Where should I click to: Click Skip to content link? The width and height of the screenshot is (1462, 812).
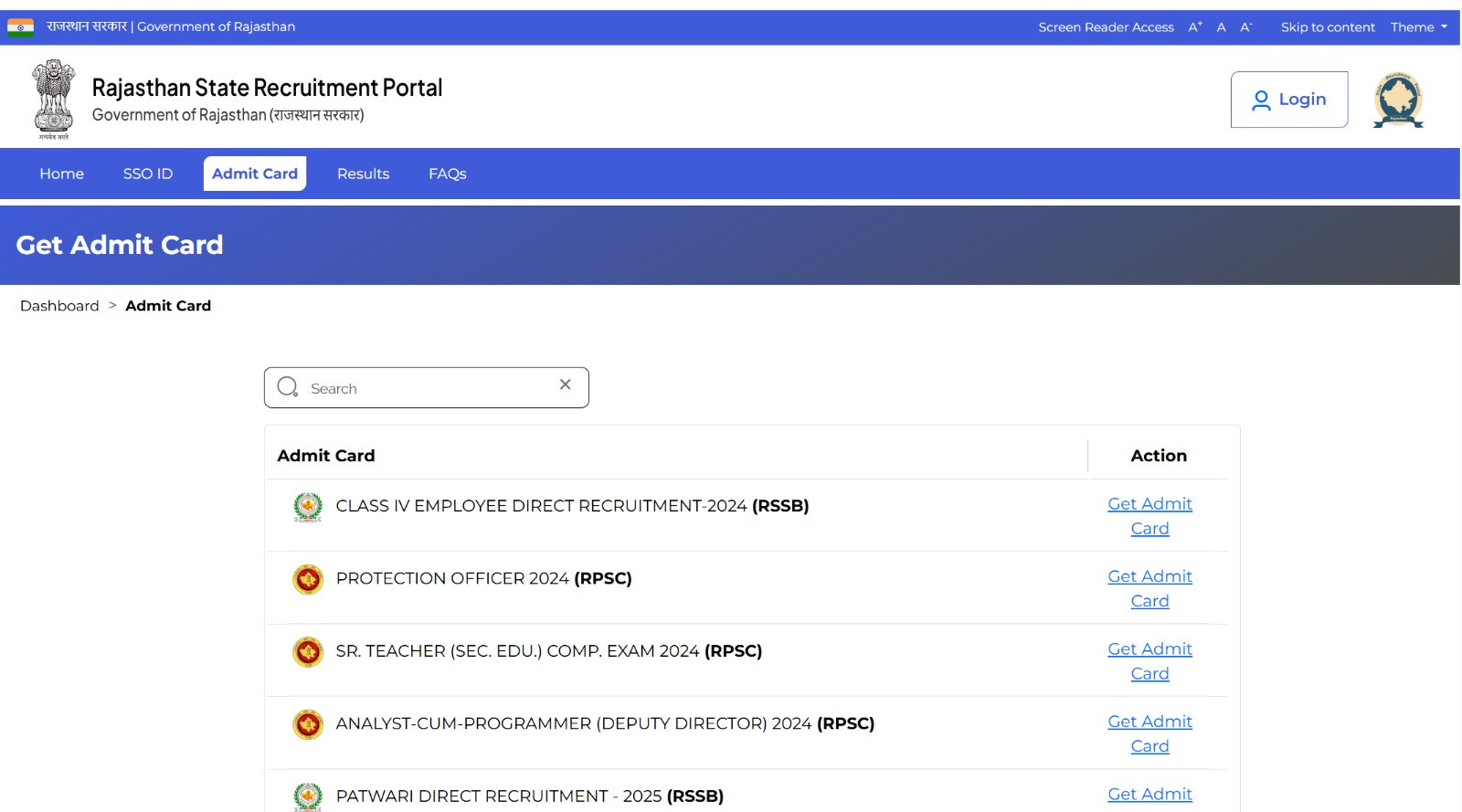pyautogui.click(x=1328, y=27)
